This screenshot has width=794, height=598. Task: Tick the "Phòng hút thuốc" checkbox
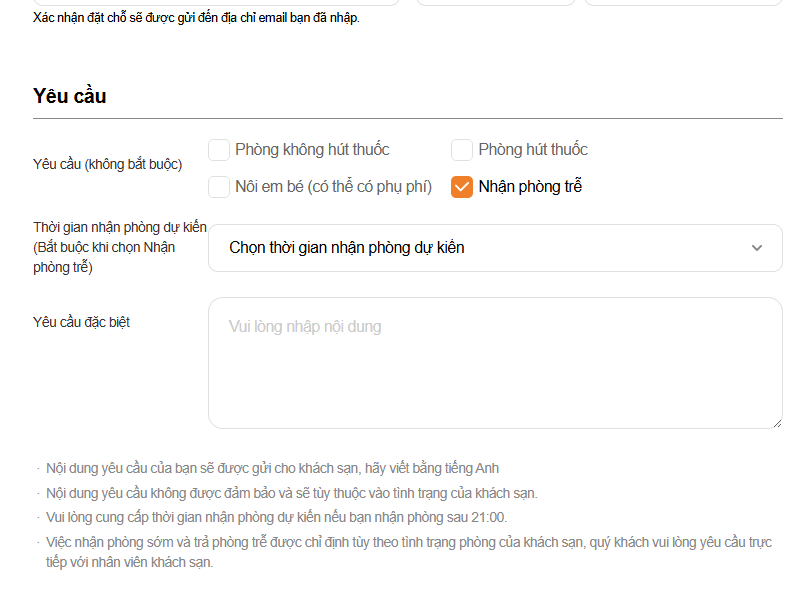(462, 150)
